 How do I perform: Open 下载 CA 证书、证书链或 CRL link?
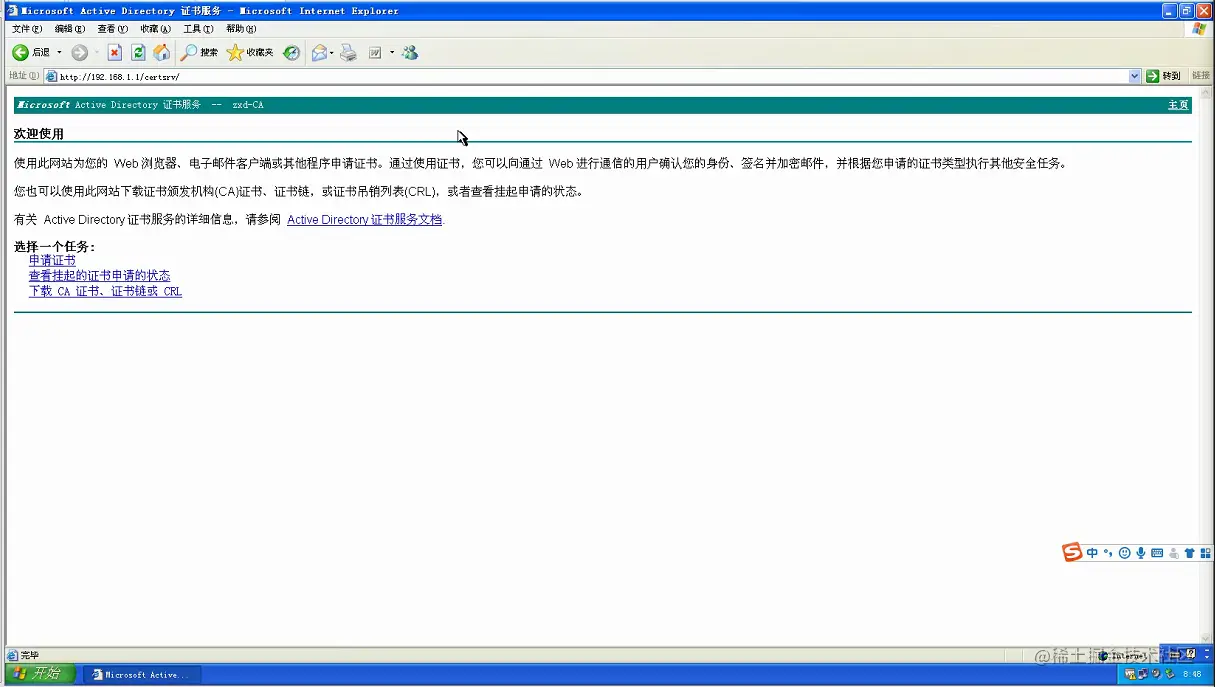(105, 292)
